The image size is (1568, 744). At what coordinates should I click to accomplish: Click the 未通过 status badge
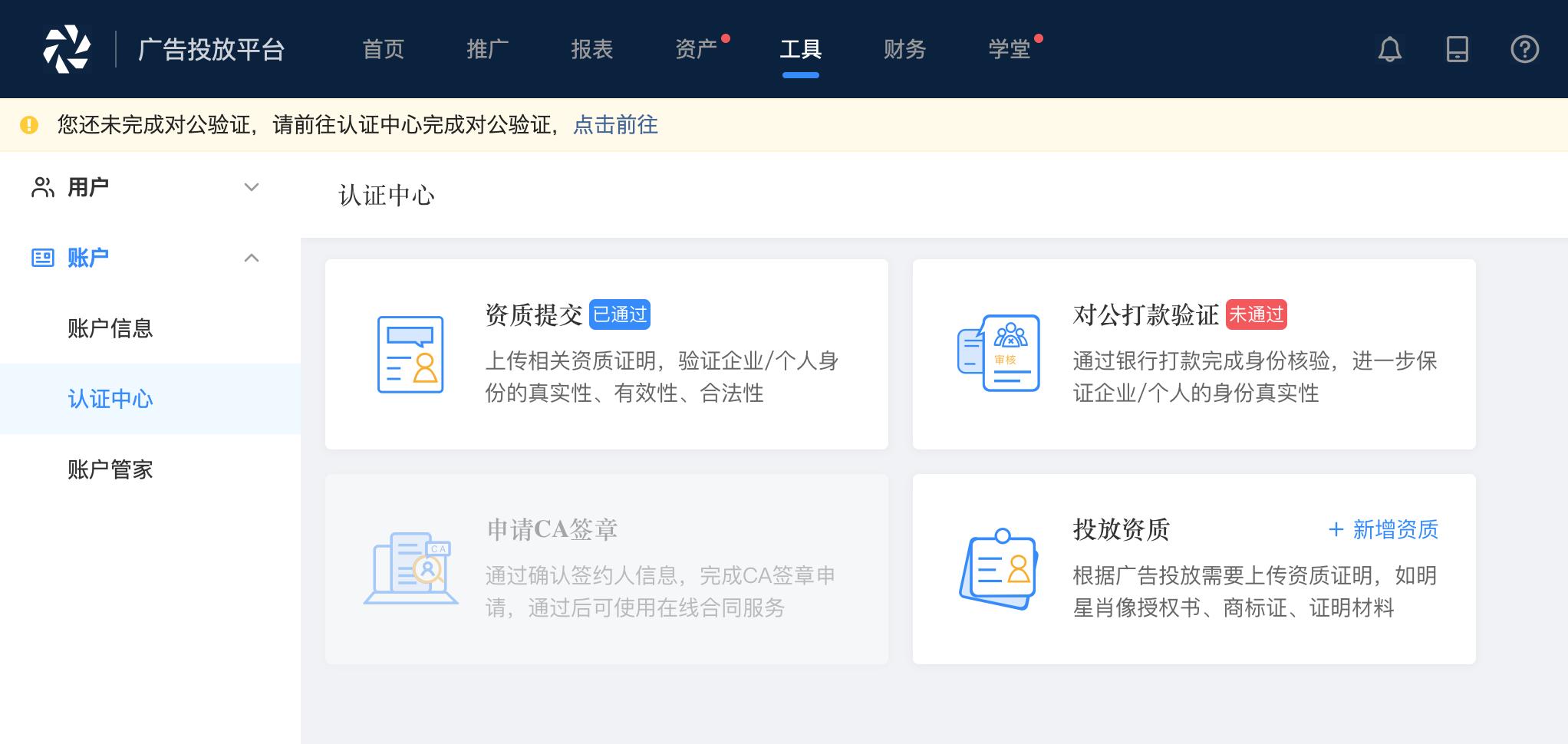(1257, 314)
